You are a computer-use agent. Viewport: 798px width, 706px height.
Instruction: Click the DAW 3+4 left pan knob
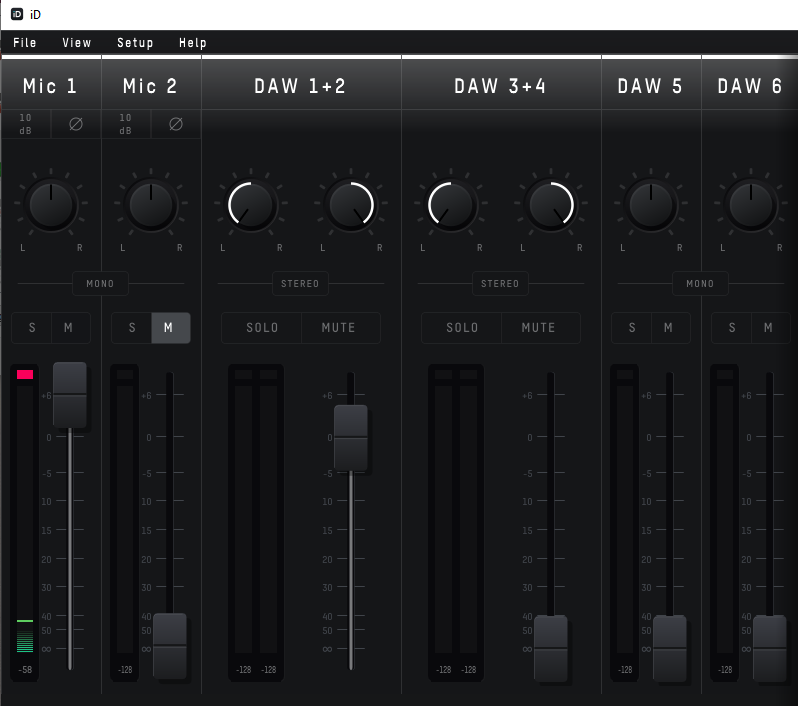click(450, 205)
